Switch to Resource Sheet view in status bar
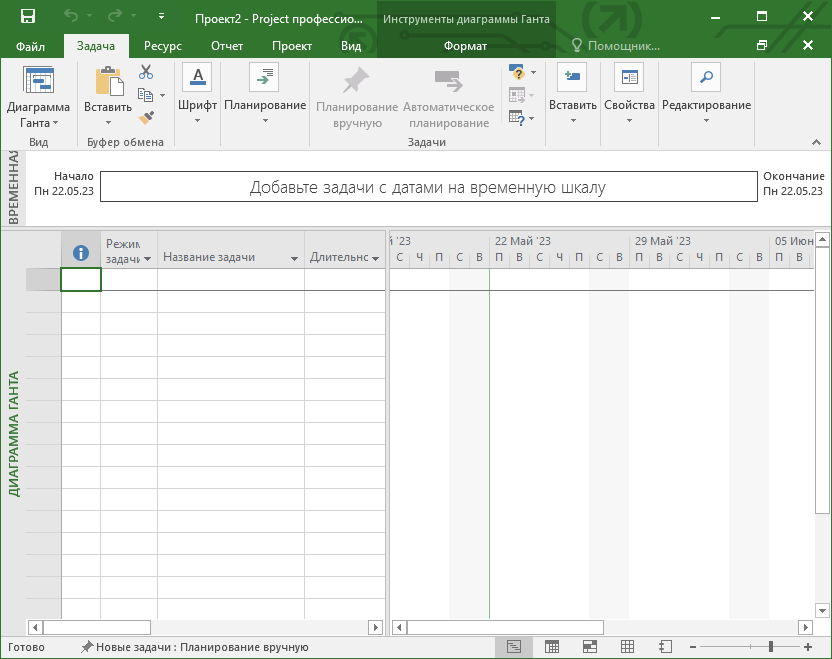Screen dimensions: 832x659 click(x=627, y=647)
